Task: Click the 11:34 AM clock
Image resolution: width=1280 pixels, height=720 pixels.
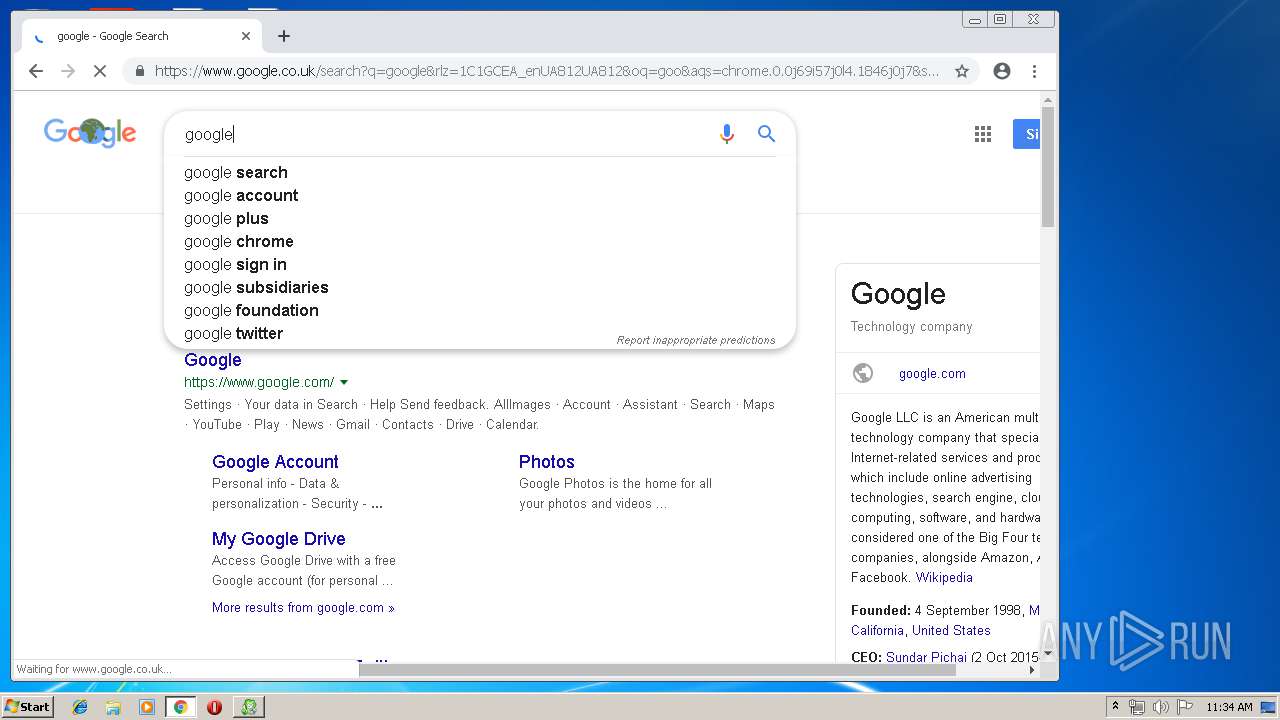Action: (x=1229, y=707)
